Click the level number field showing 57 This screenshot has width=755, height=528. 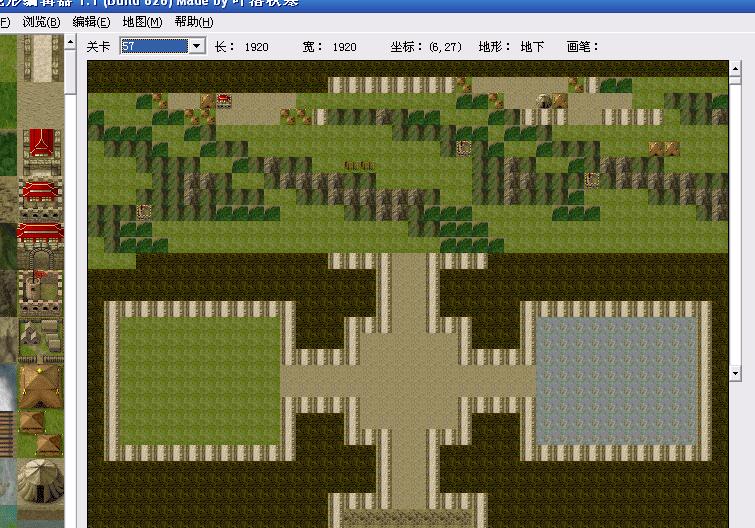click(x=153, y=46)
